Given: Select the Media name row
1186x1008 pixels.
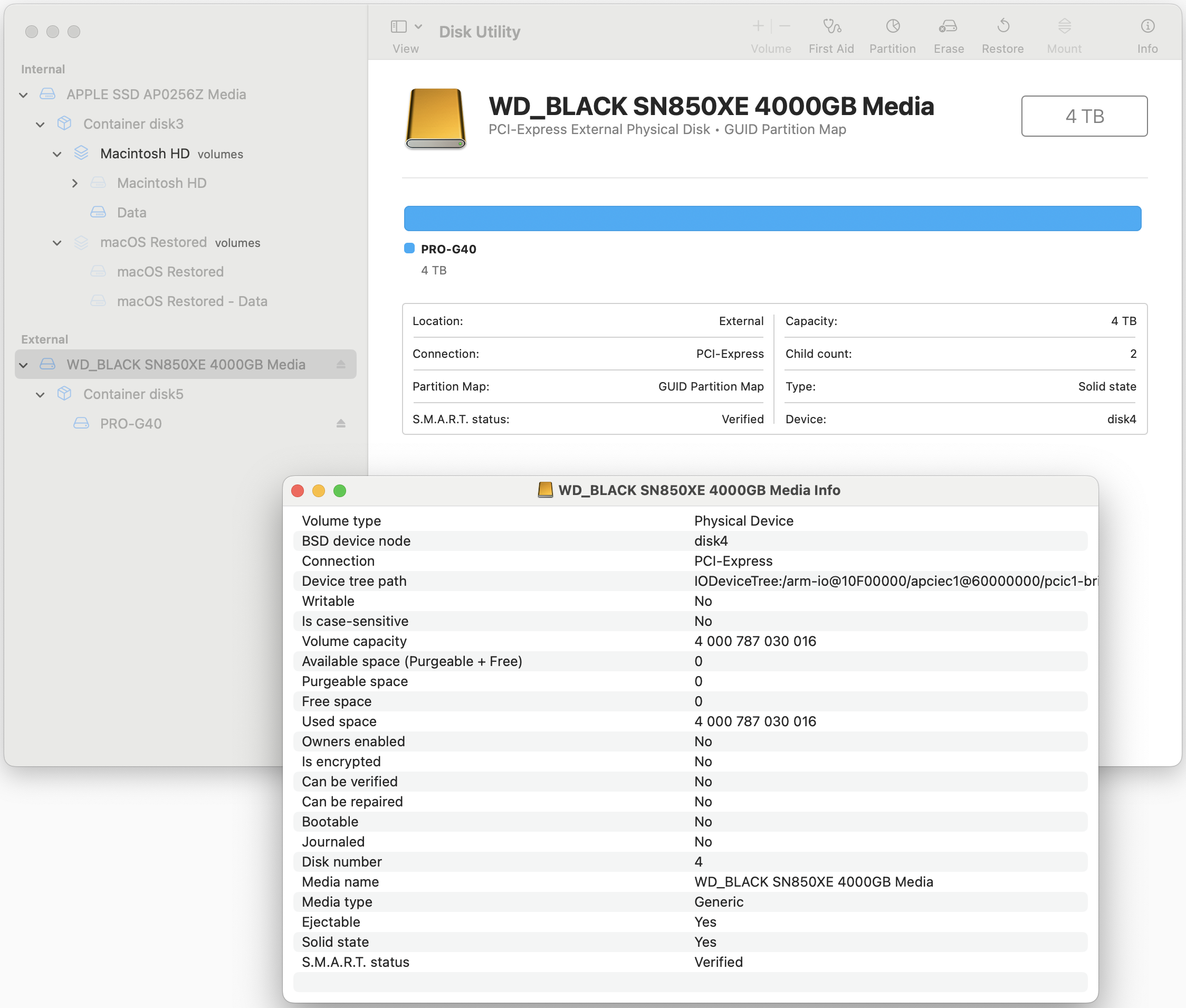Looking at the screenshot, I should point(690,882).
